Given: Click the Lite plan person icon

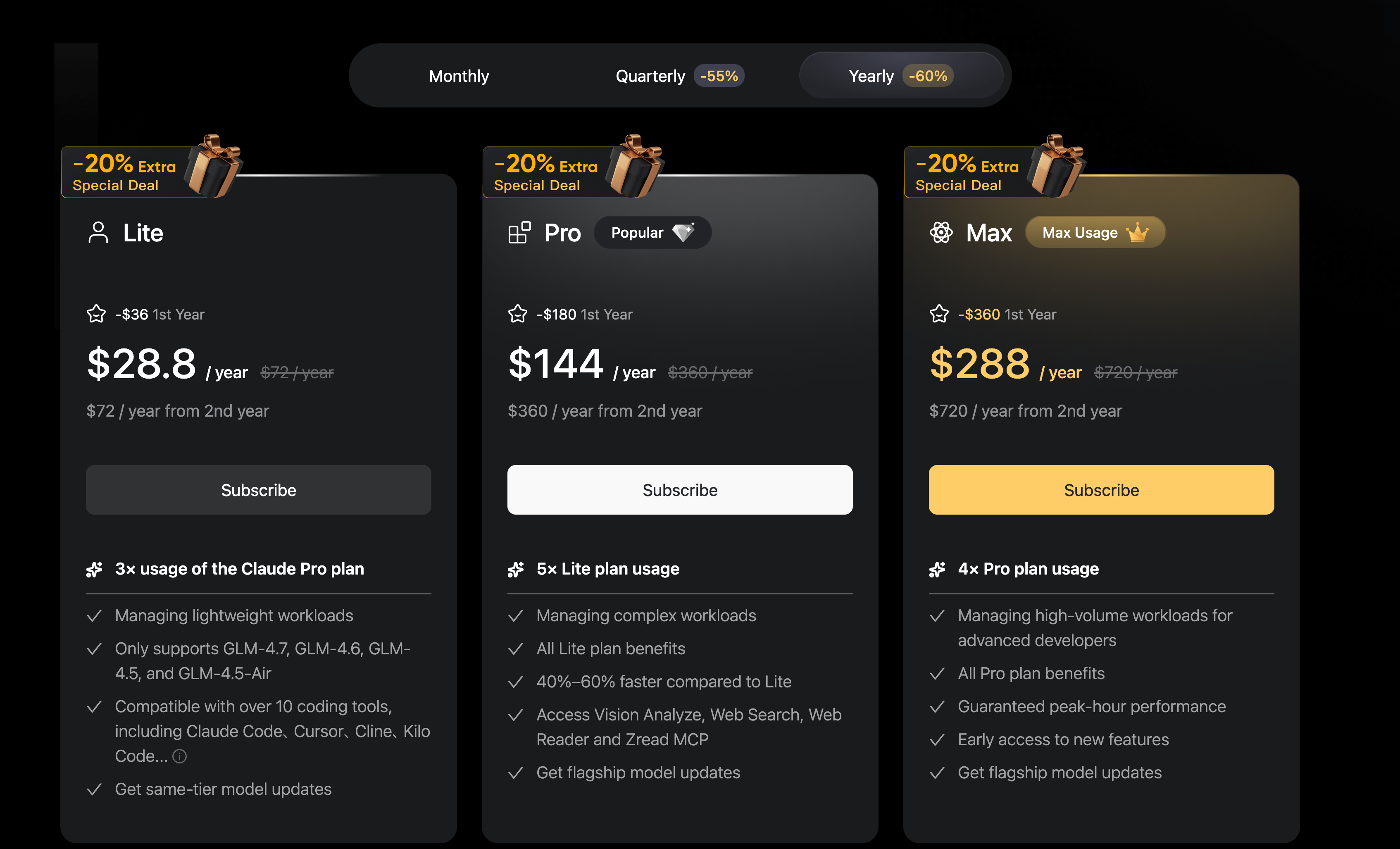Looking at the screenshot, I should [98, 232].
